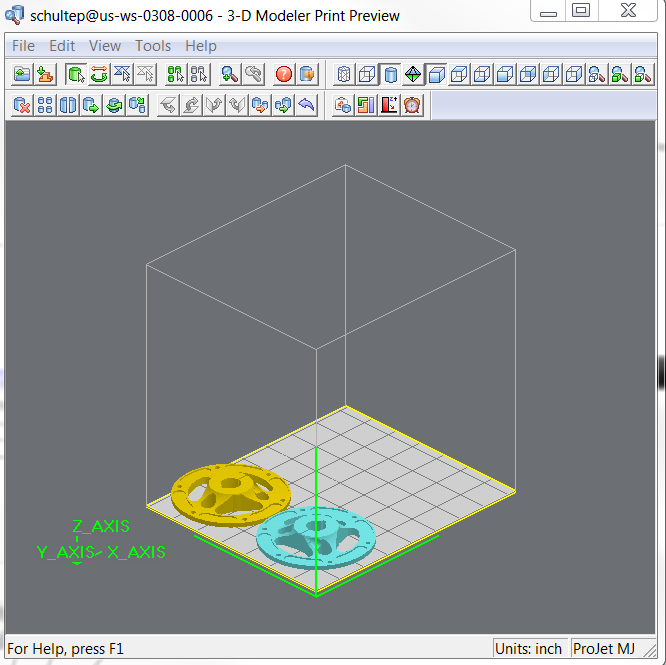Click the alarm clock icon in toolbar
The width and height of the screenshot is (666, 665).
(x=411, y=105)
